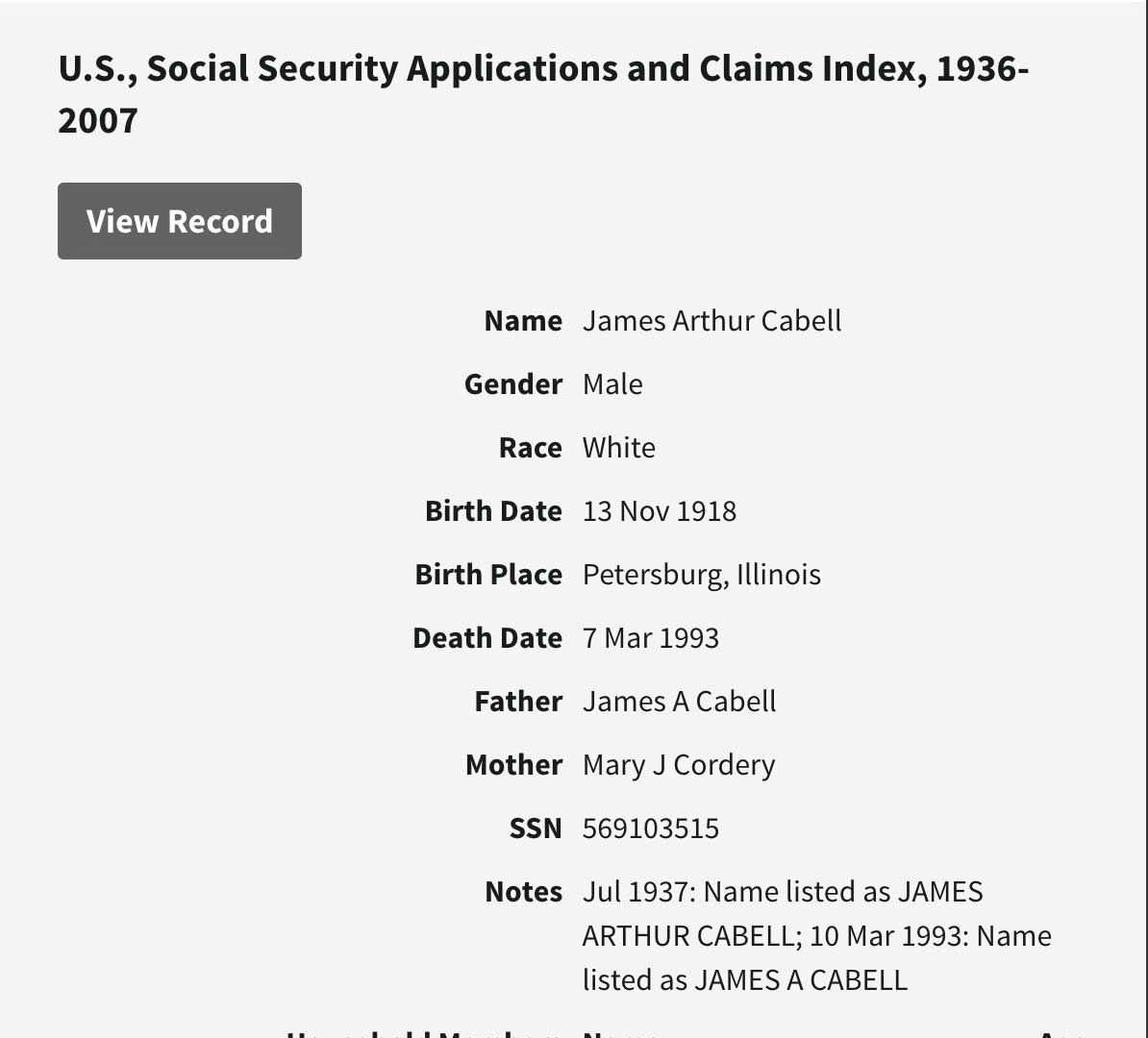The height and width of the screenshot is (1038, 1148).
Task: Click the Death Date label
Action: (487, 638)
